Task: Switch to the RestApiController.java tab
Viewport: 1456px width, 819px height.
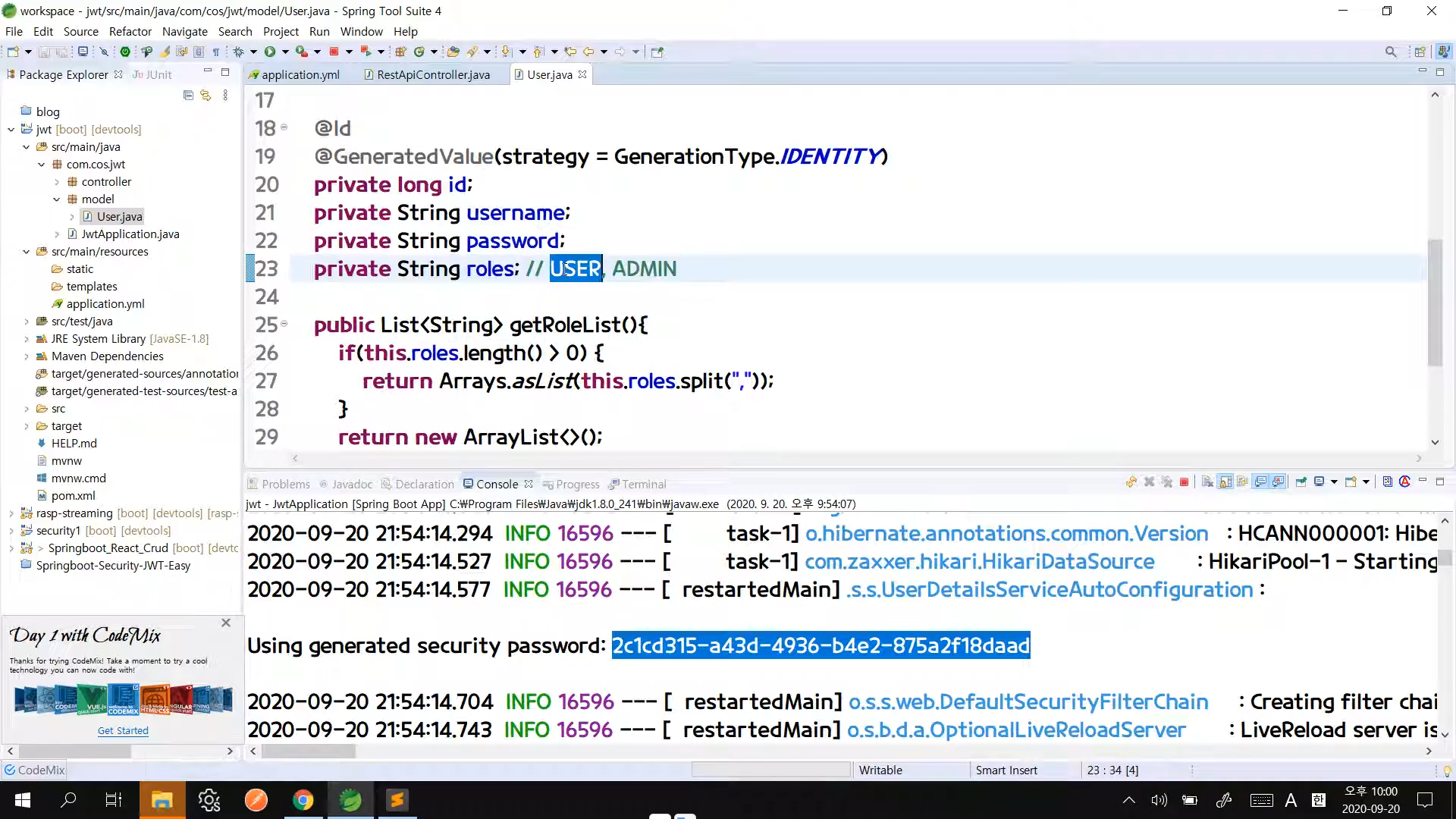Action: pos(432,74)
